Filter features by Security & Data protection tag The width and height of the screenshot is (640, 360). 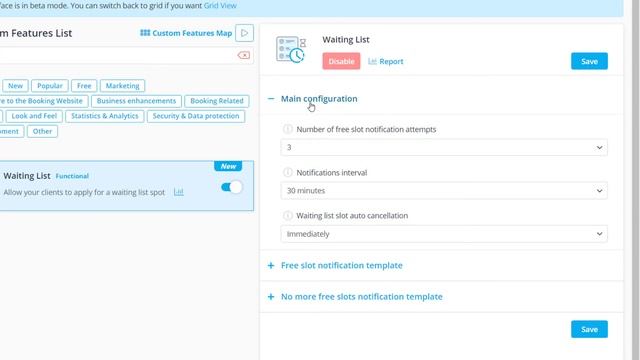coord(196,116)
